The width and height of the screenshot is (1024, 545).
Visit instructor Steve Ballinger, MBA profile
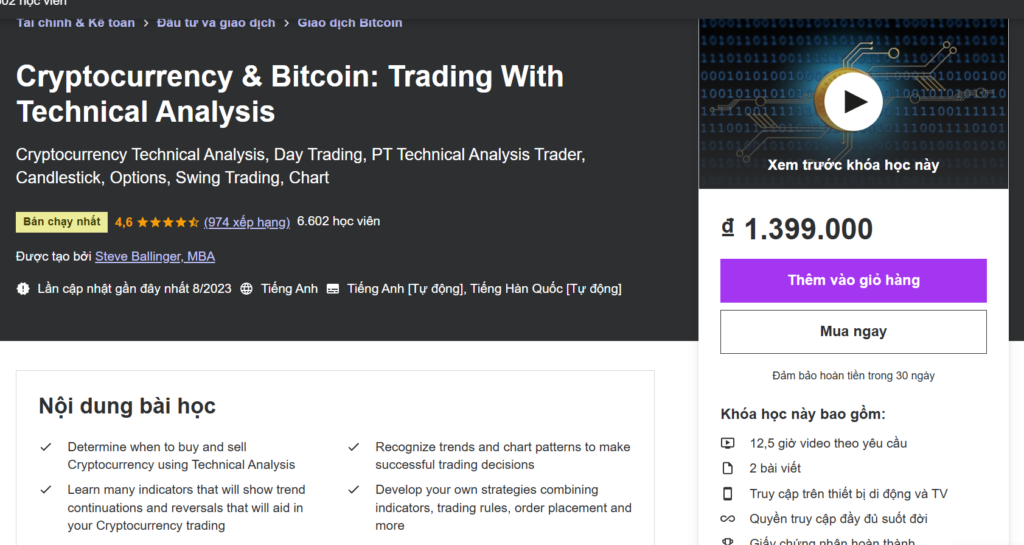[155, 257]
